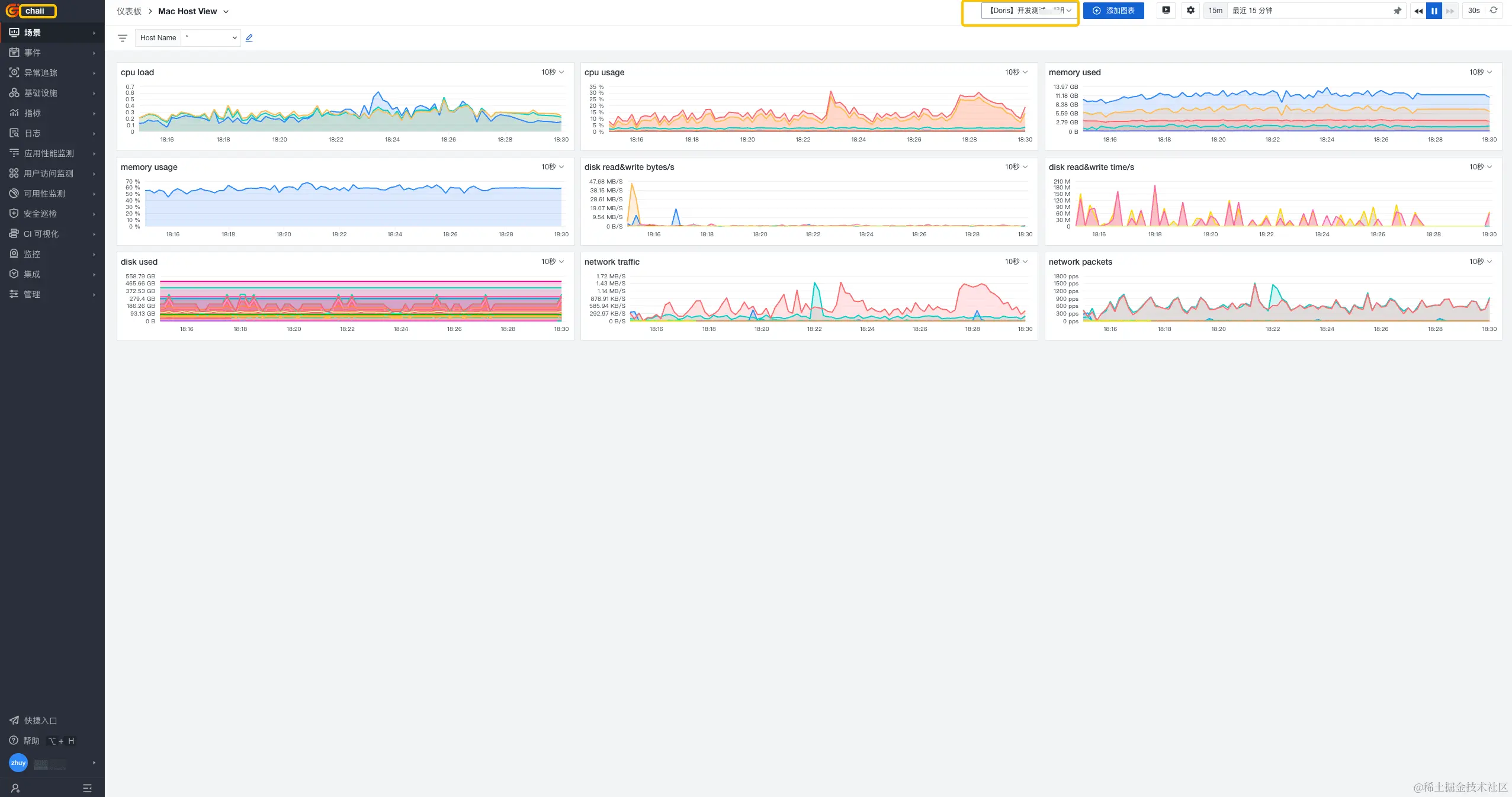Click the invite member icon at bottom left
This screenshot has height=797, width=1512.
15,788
